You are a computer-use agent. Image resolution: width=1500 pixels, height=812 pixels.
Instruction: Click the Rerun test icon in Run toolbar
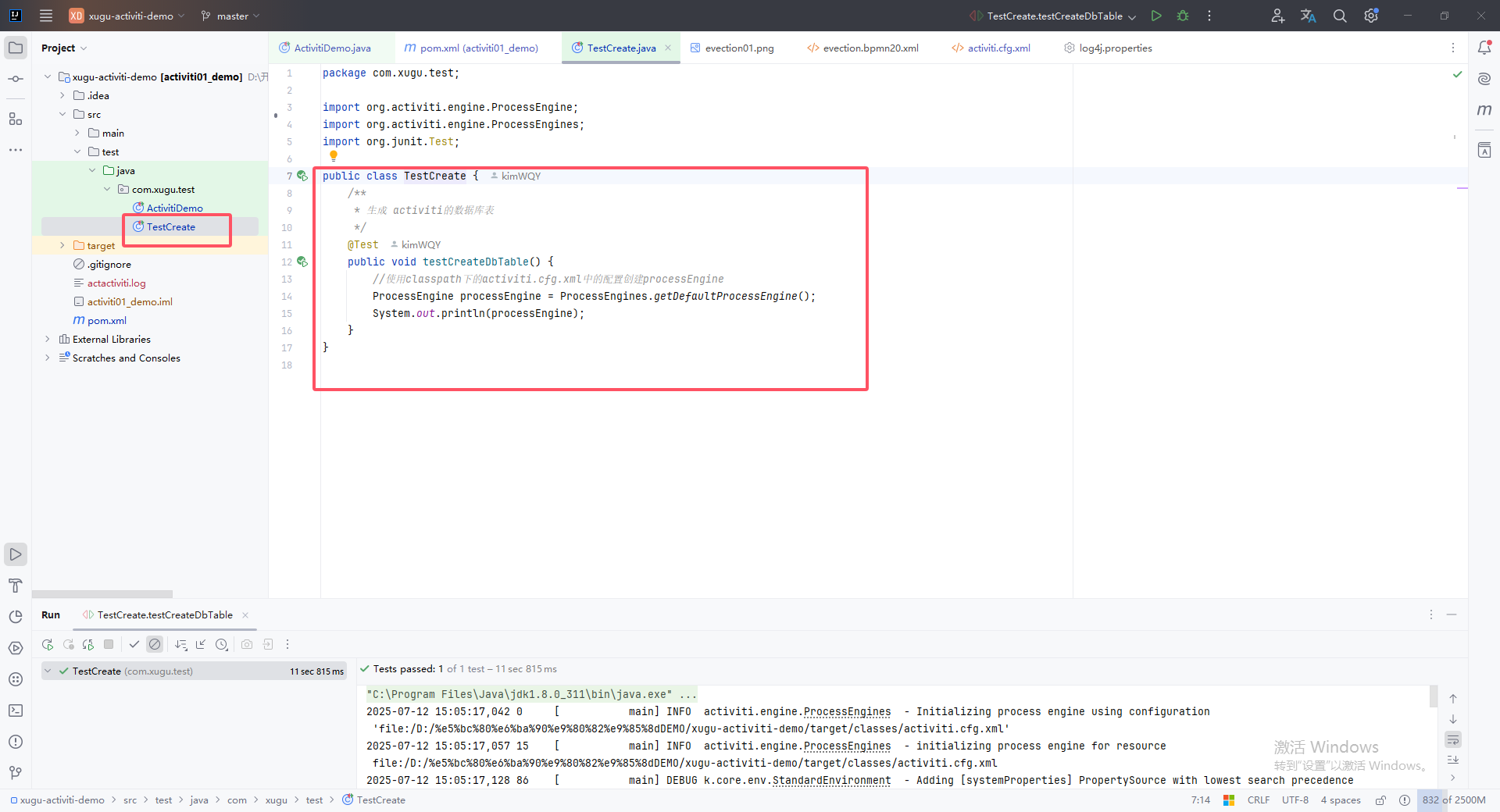click(x=48, y=644)
